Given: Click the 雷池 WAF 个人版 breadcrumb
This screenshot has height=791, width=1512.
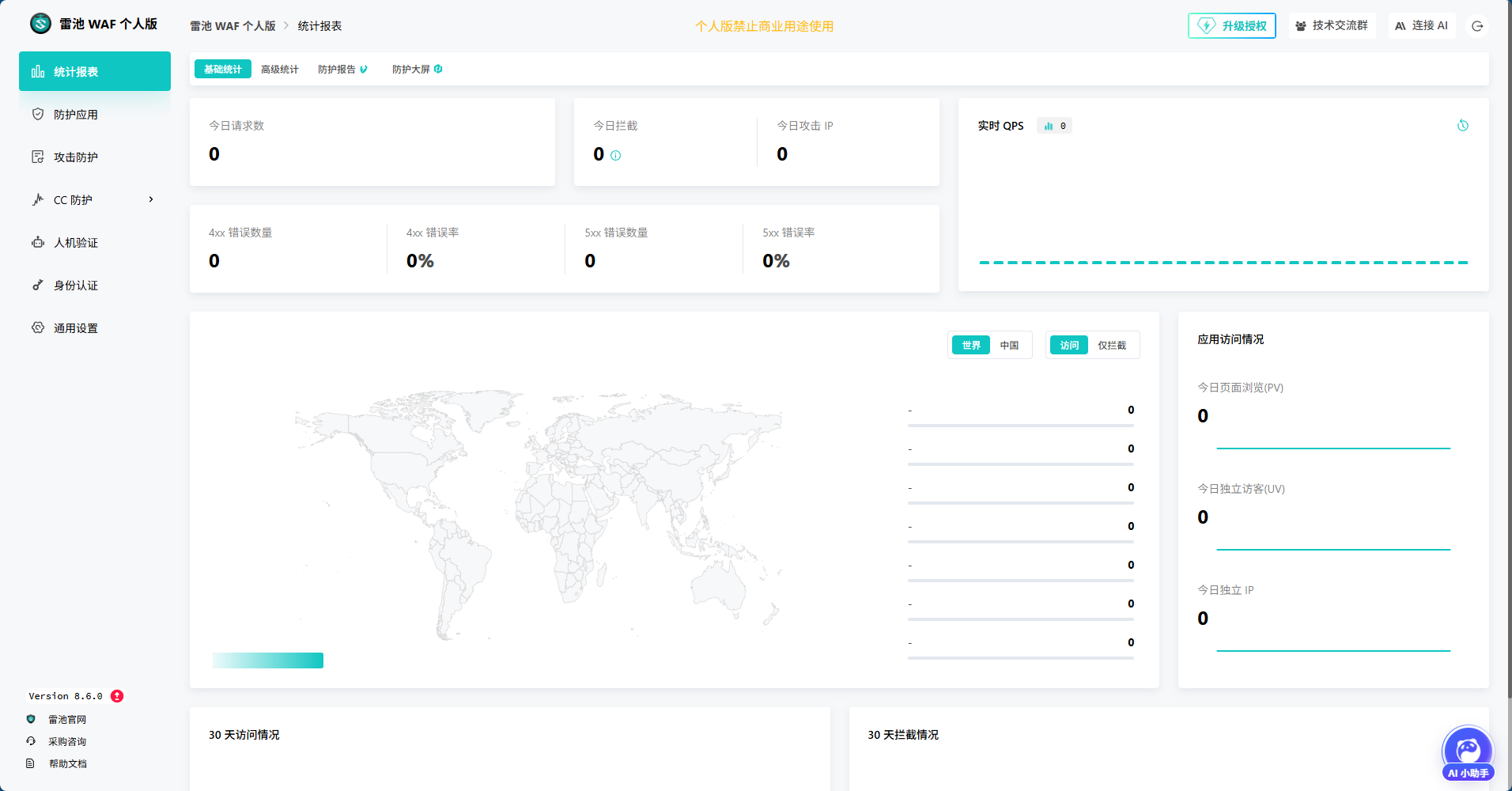Looking at the screenshot, I should click(232, 25).
